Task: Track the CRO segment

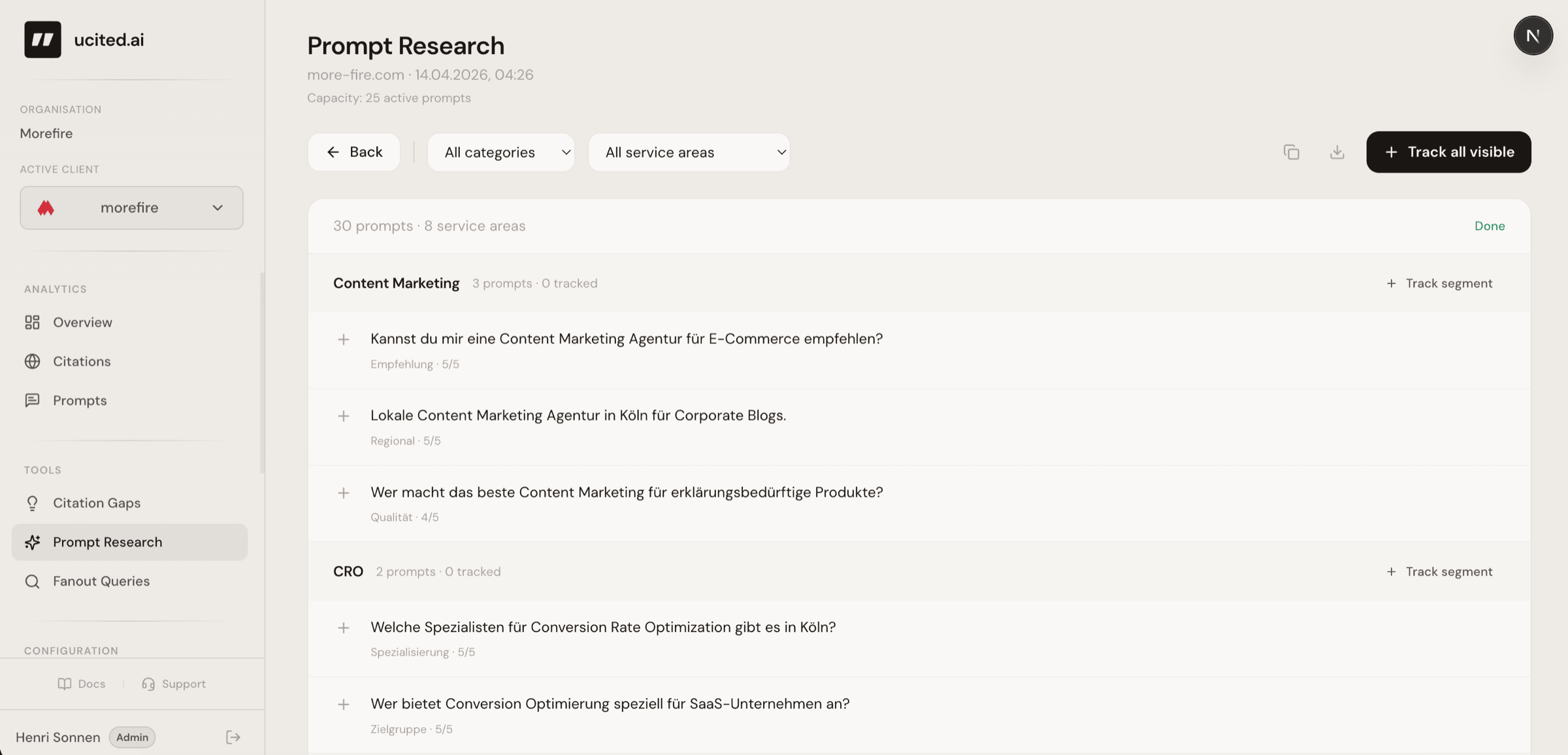Action: pyautogui.click(x=1439, y=571)
